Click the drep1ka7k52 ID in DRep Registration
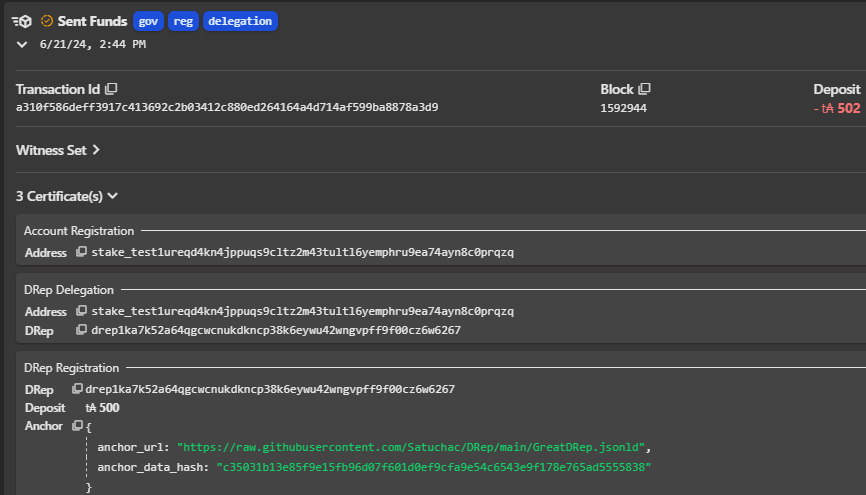 coord(270,389)
